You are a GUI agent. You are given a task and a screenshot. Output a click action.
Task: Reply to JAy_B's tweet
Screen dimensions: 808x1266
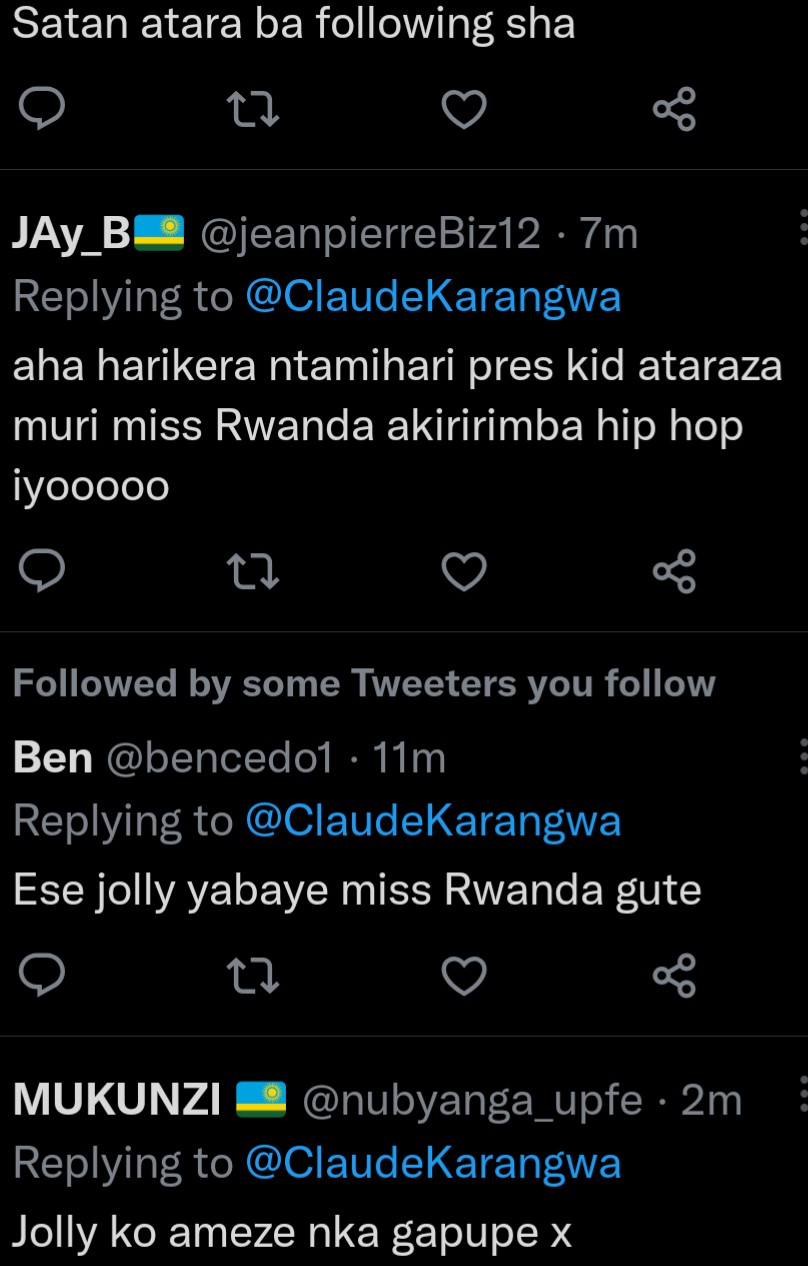pyautogui.click(x=42, y=571)
